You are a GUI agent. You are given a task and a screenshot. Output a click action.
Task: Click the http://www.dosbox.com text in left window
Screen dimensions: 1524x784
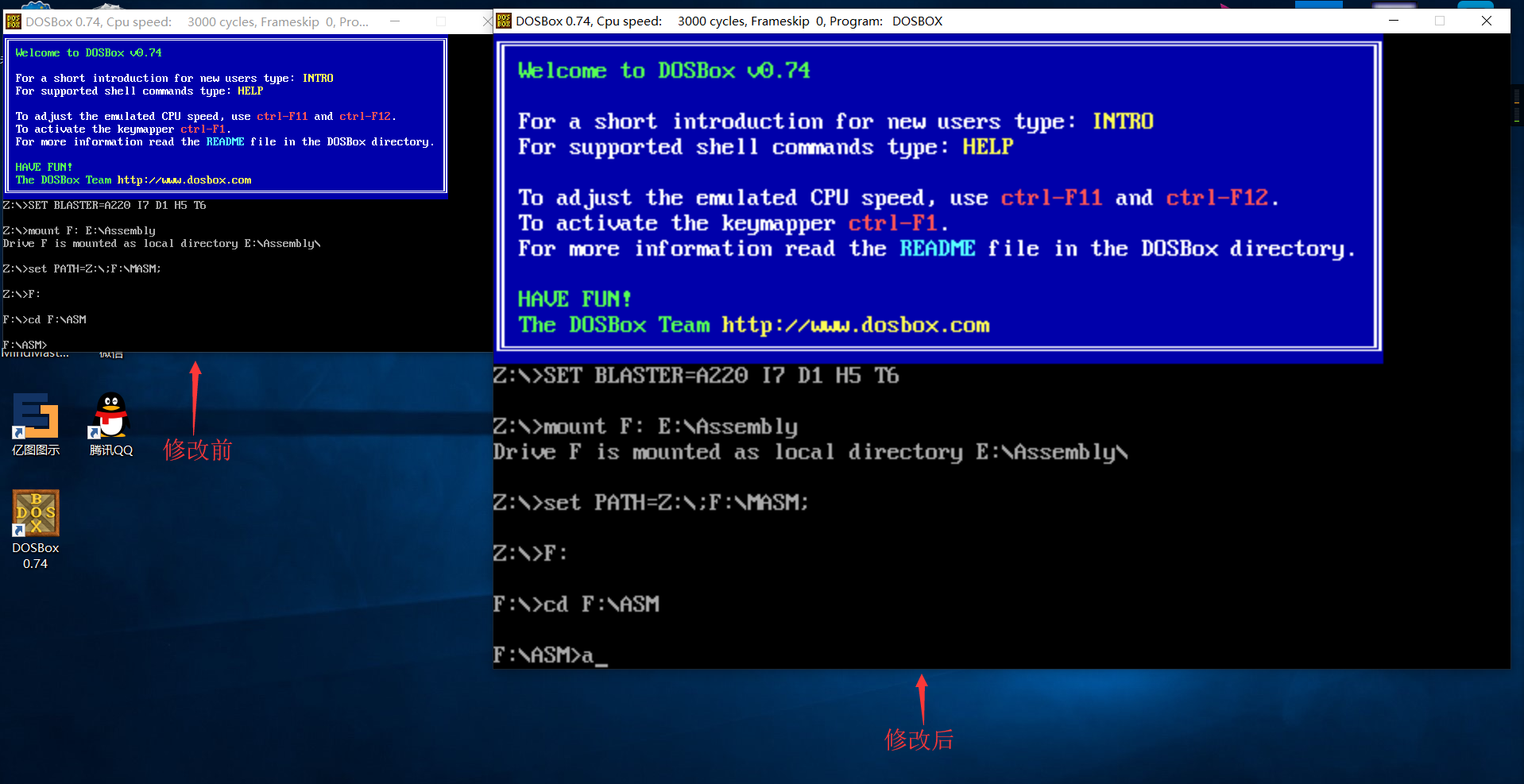[x=184, y=180]
